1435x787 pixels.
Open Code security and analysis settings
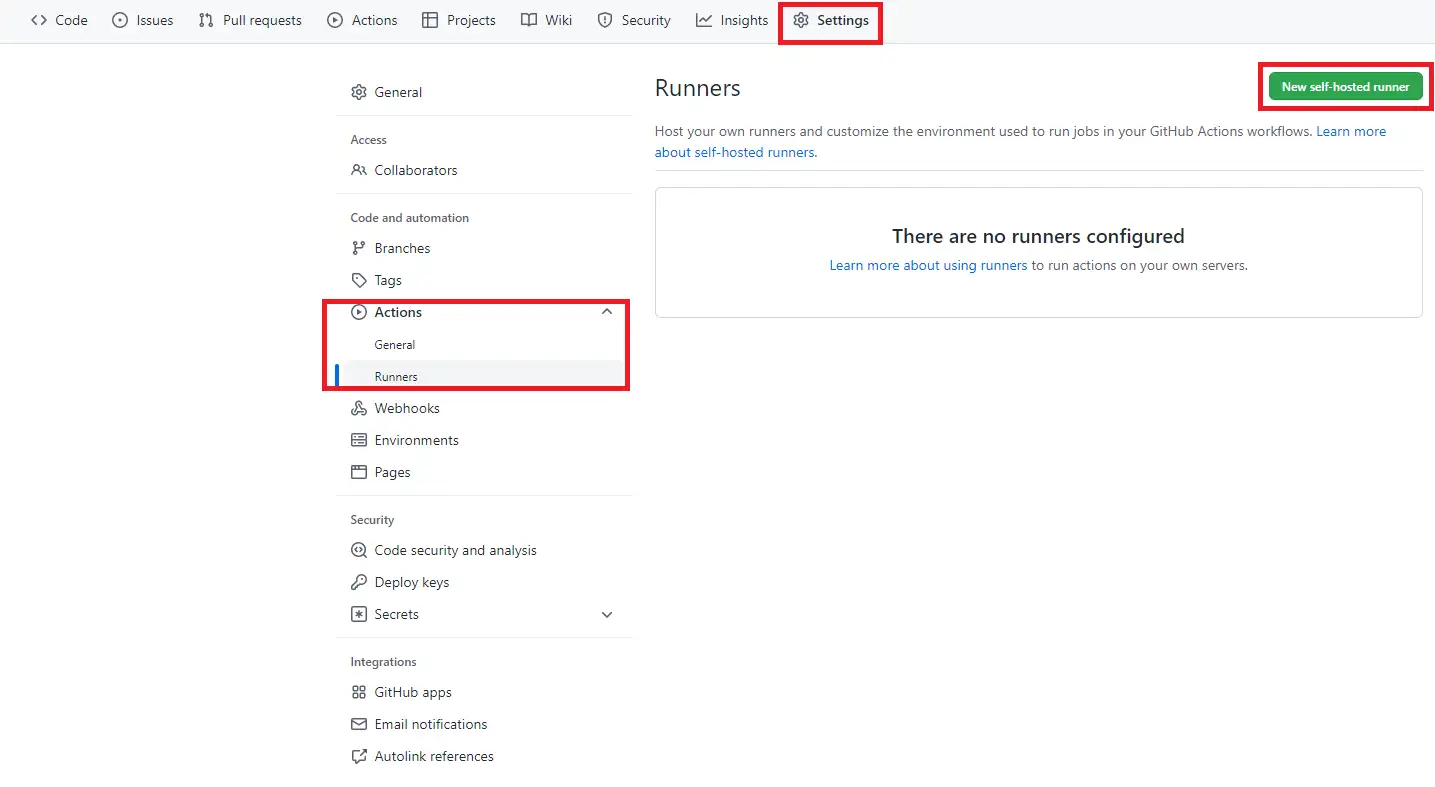pos(455,550)
